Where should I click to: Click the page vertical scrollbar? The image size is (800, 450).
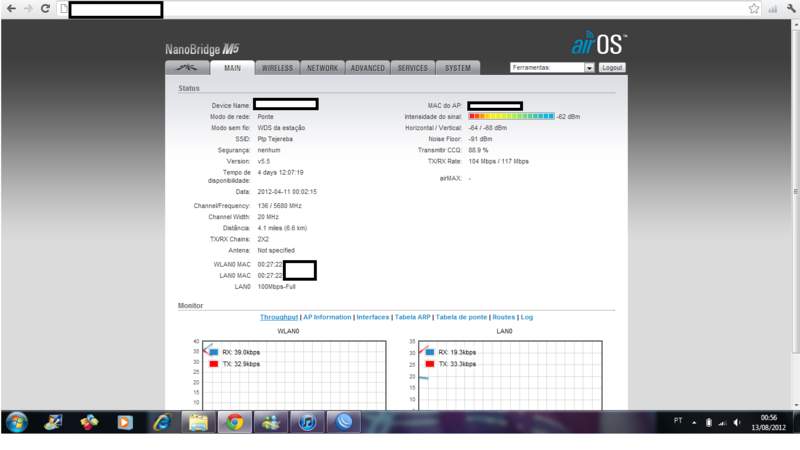pos(795,191)
